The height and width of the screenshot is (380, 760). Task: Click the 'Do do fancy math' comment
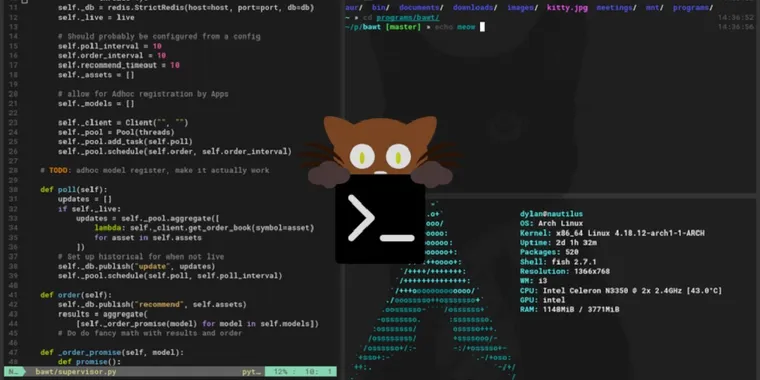pyautogui.click(x=150, y=333)
